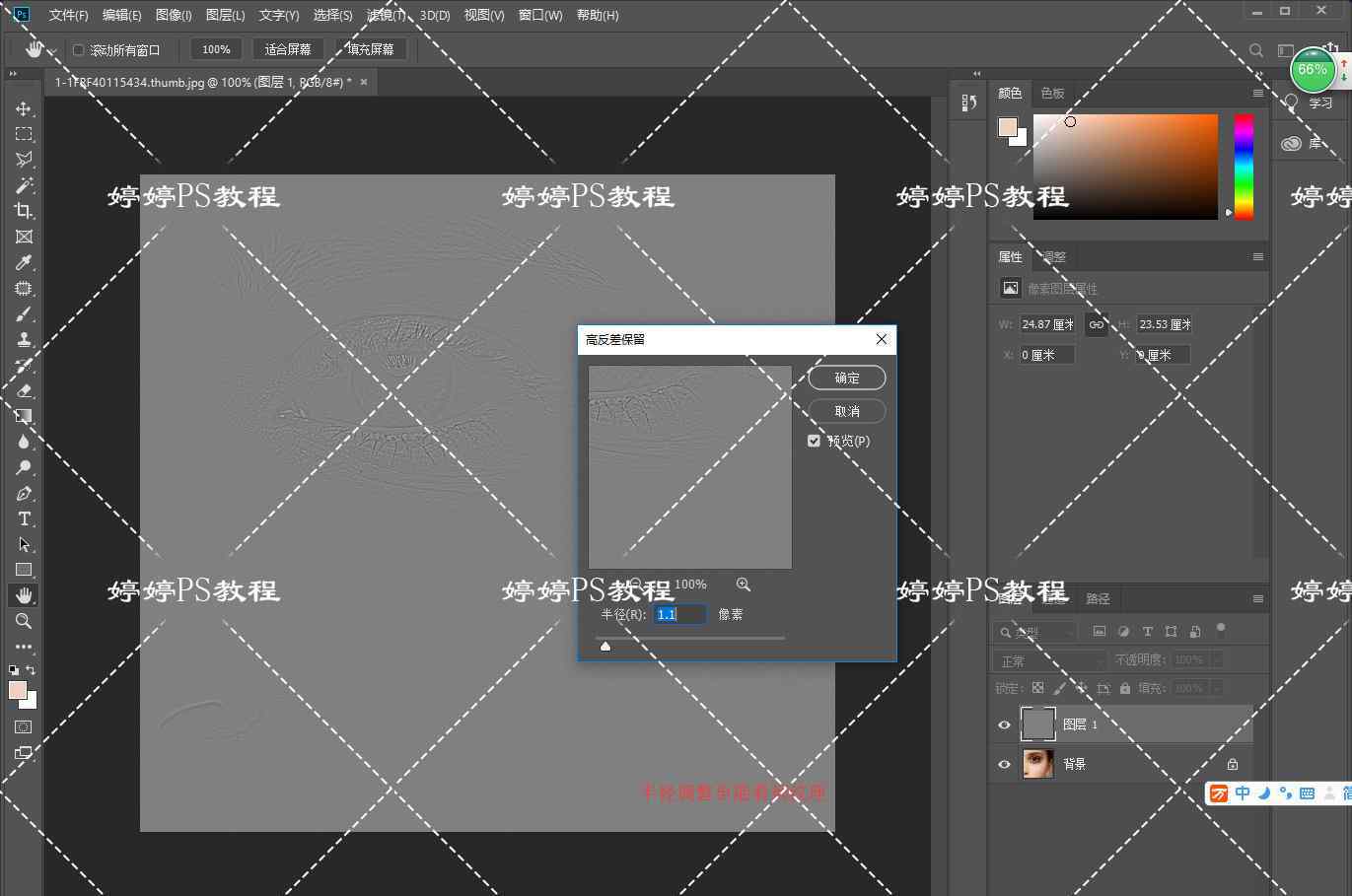Viewport: 1352px width, 896px height.
Task: Open the 图层(L) menu
Action: [225, 15]
